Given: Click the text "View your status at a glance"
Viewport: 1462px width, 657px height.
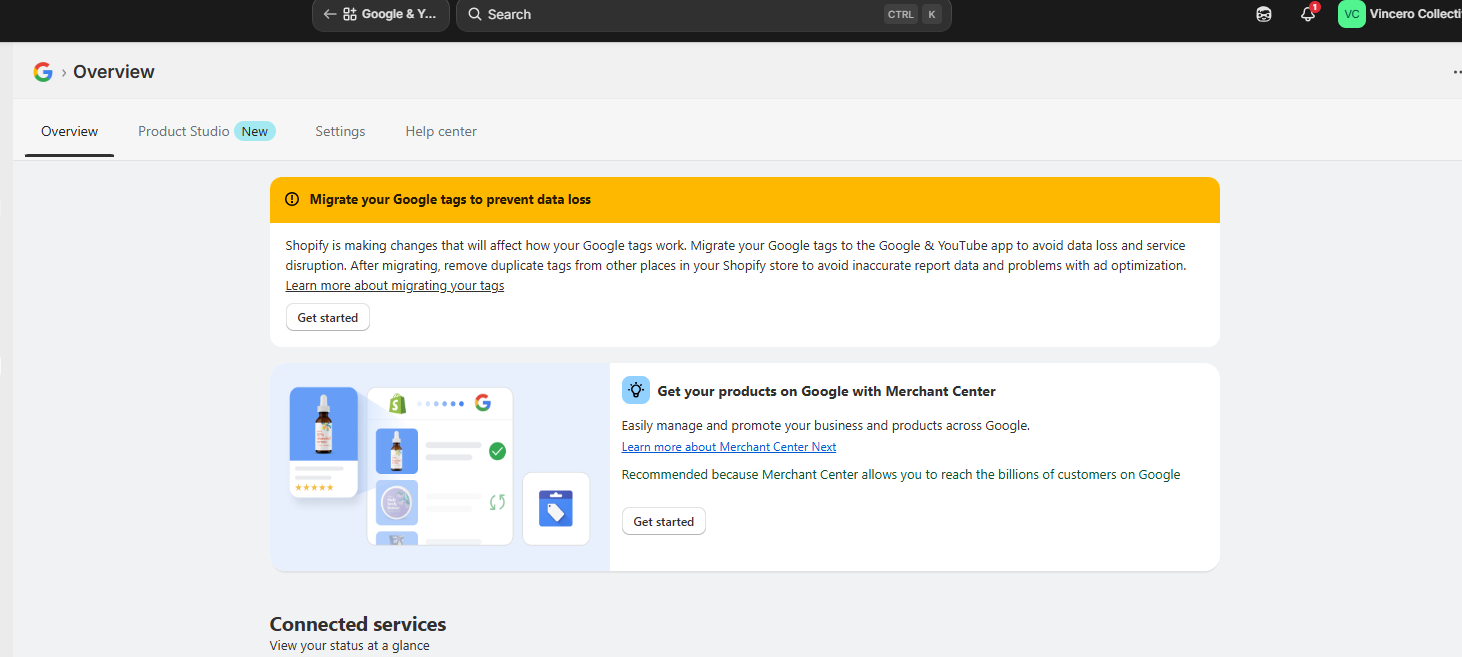Looking at the screenshot, I should pos(350,646).
